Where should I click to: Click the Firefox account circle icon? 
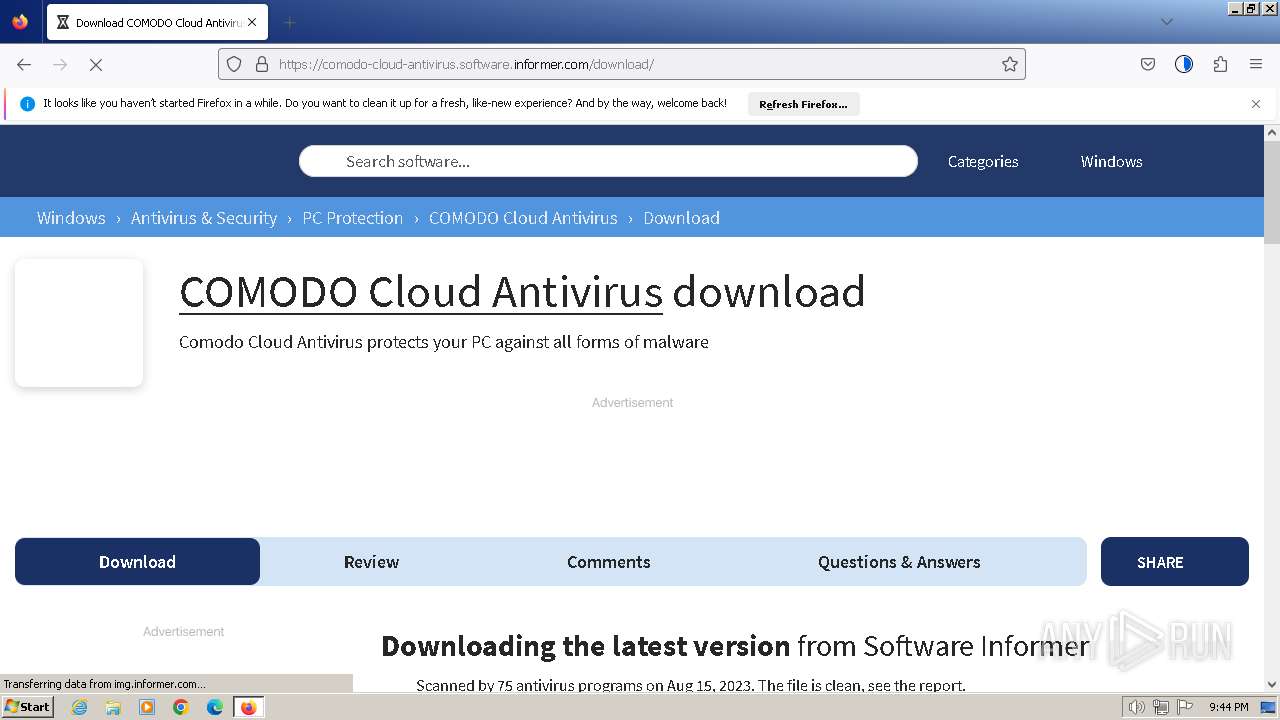click(x=1184, y=64)
